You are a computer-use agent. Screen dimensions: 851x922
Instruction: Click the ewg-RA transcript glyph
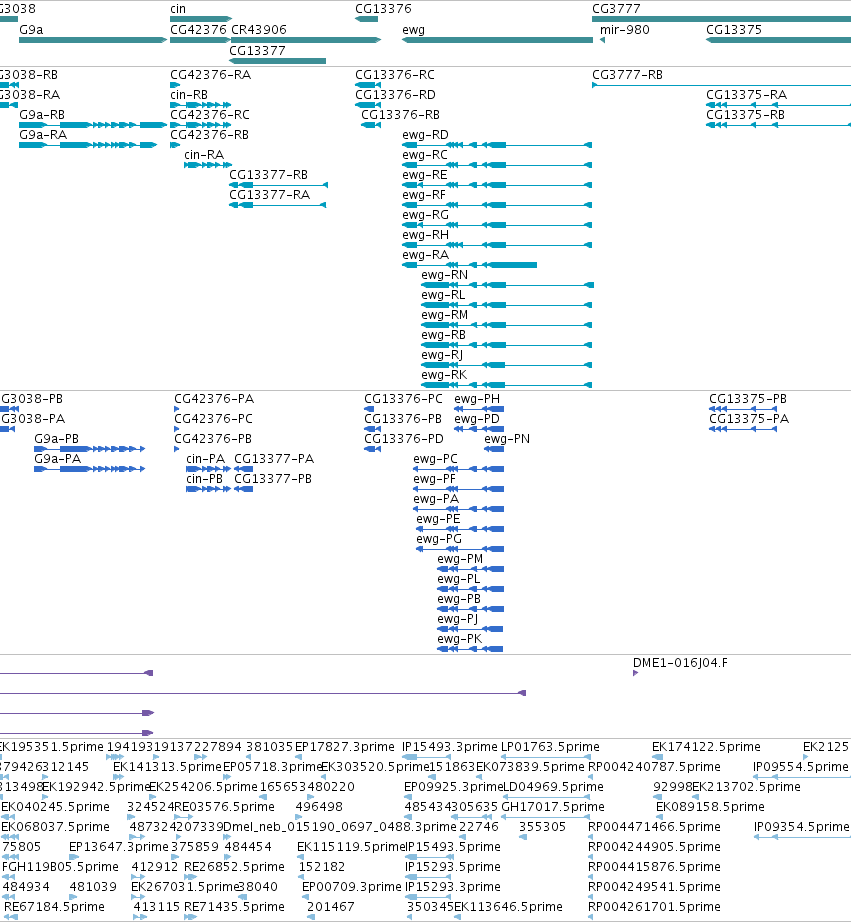coord(469,265)
